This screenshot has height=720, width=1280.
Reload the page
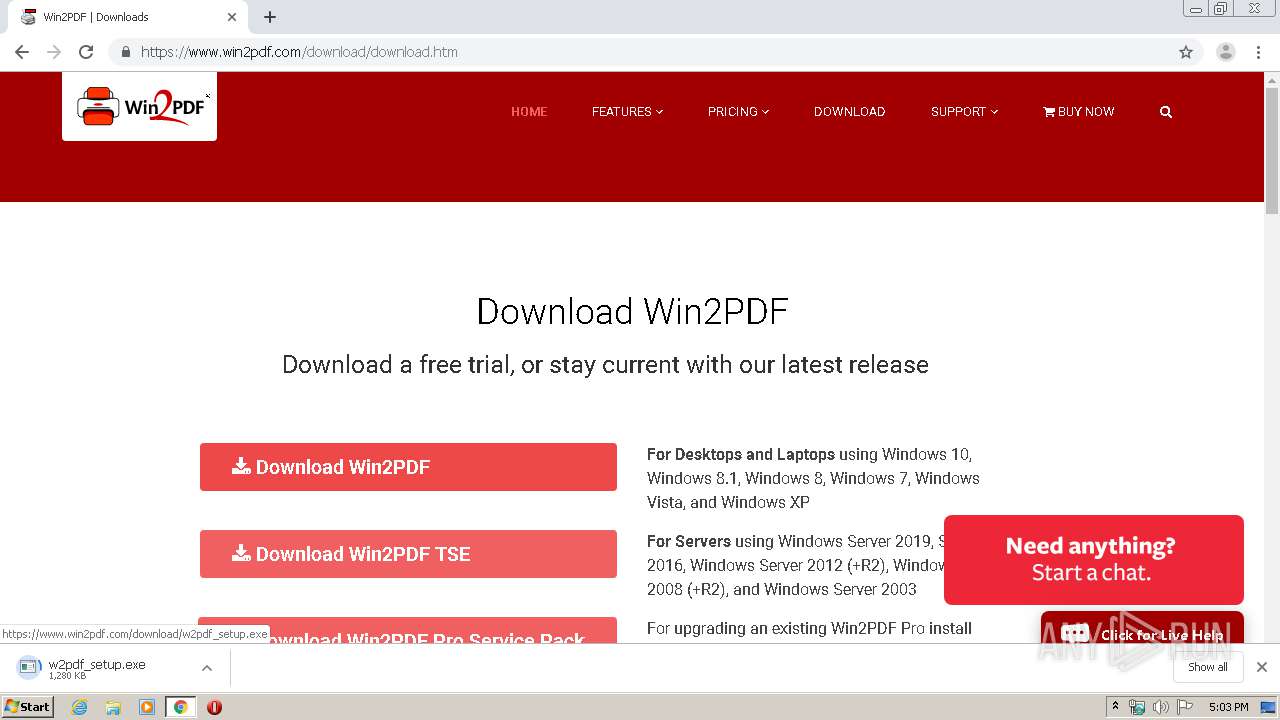pos(86,52)
